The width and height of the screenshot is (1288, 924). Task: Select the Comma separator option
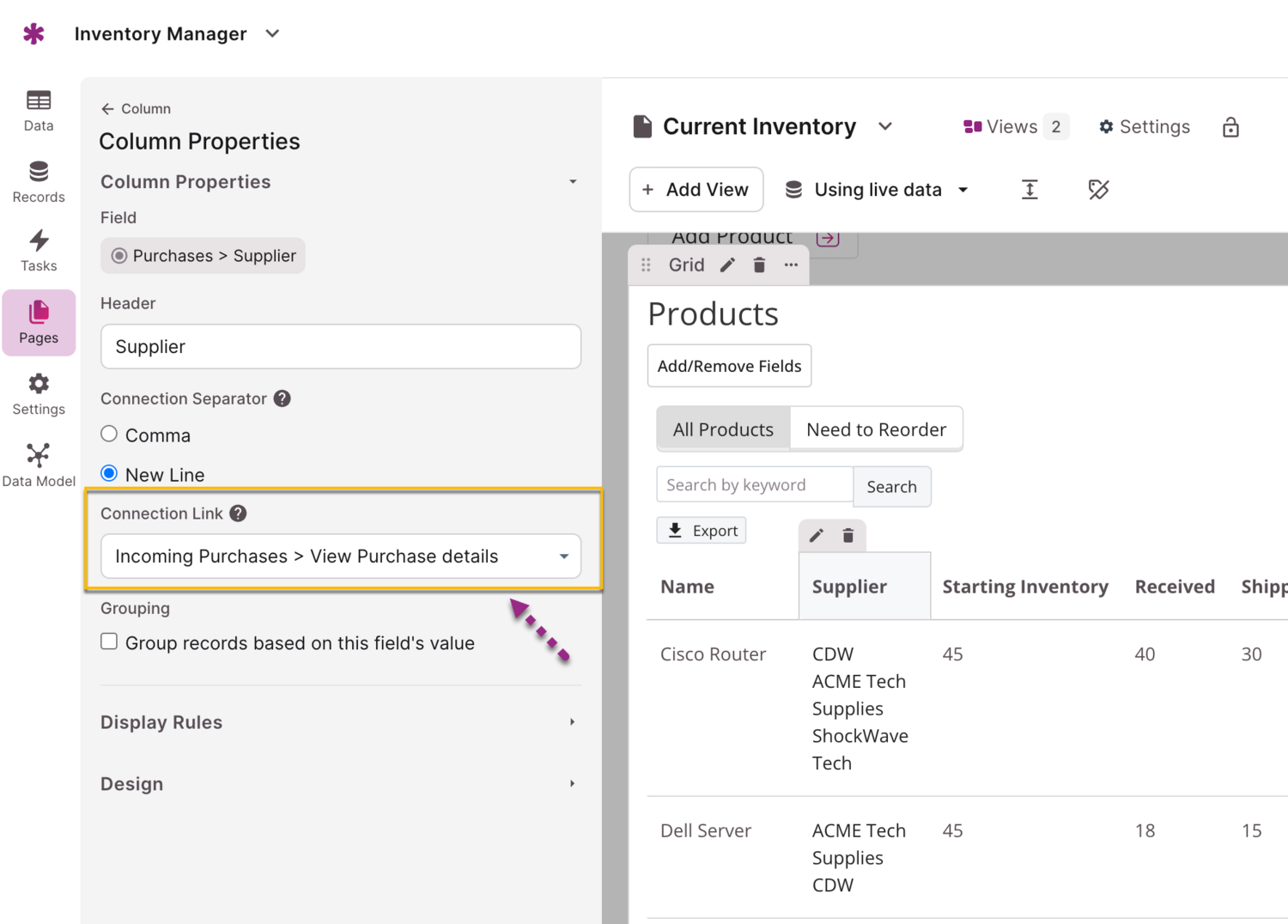(x=109, y=435)
